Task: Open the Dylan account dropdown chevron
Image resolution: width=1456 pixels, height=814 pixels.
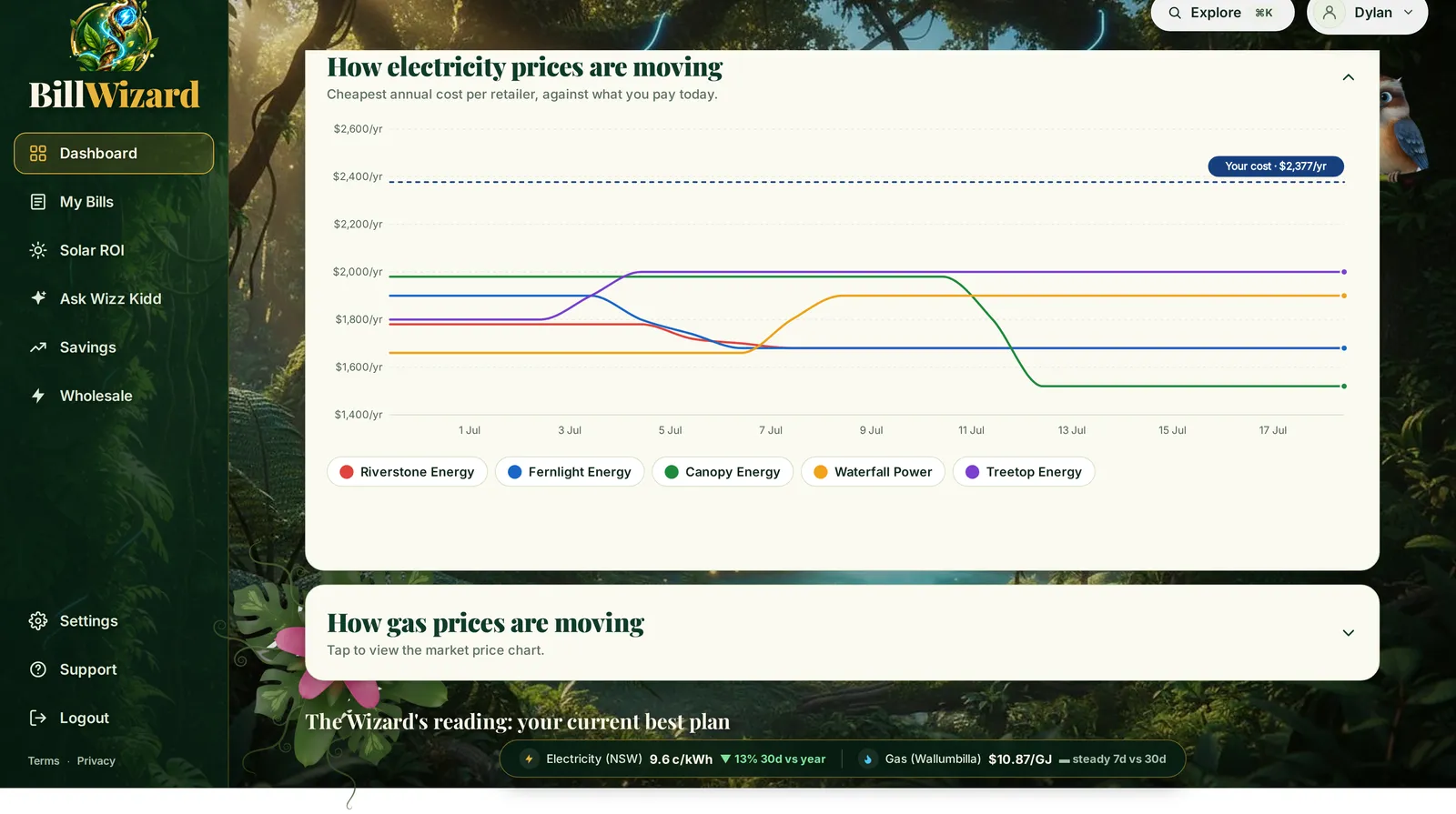Action: [1409, 13]
